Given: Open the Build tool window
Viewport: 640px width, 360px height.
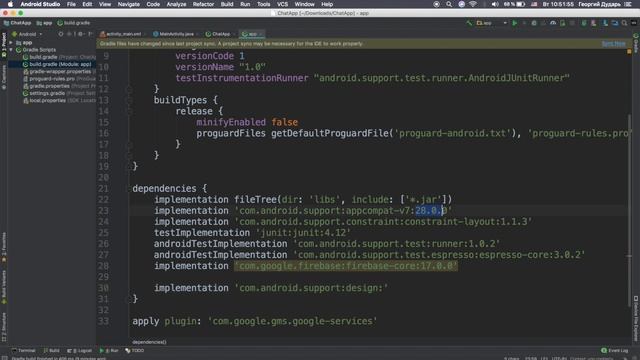Looking at the screenshot, I should [x=51, y=351].
